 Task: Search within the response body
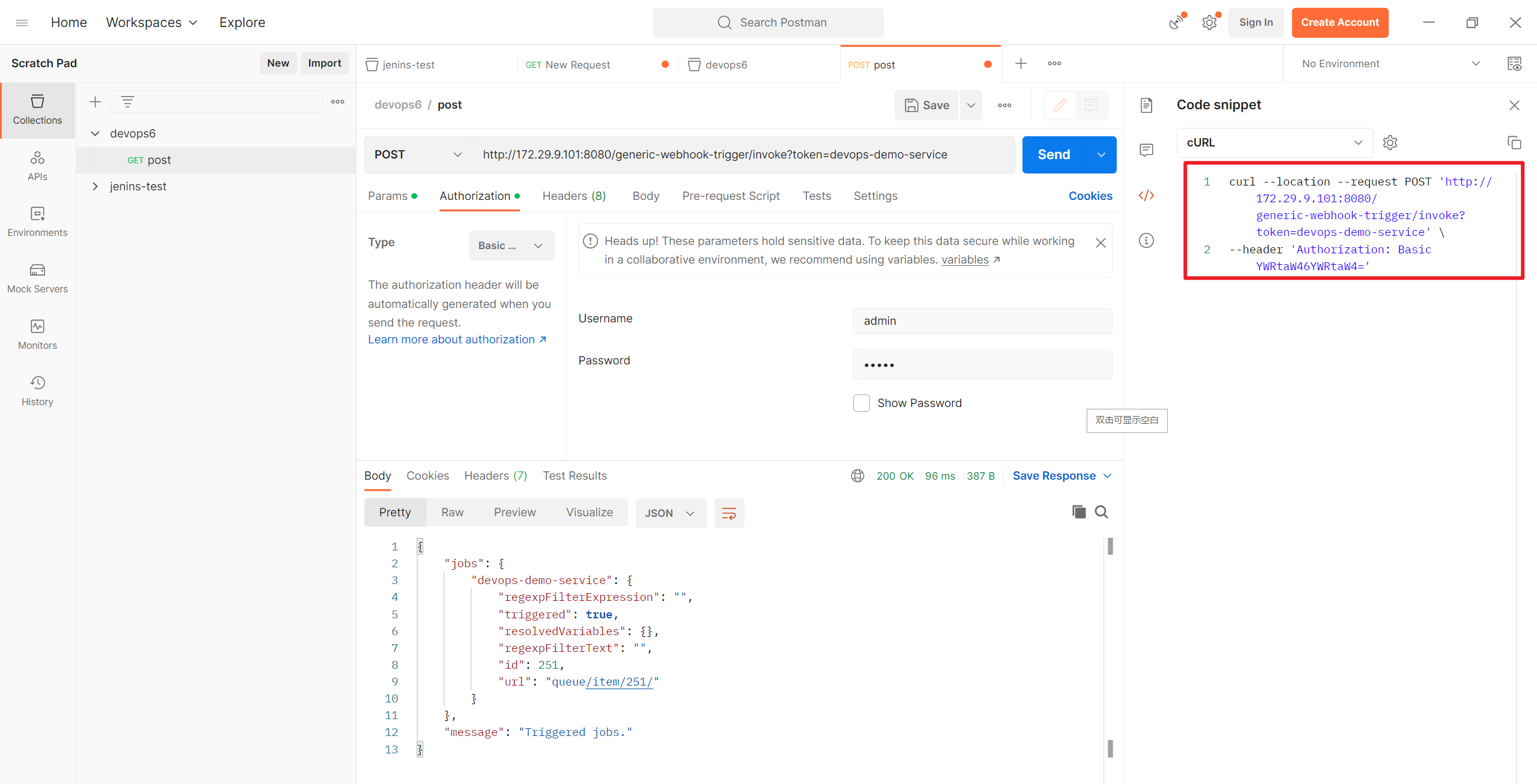(1101, 512)
